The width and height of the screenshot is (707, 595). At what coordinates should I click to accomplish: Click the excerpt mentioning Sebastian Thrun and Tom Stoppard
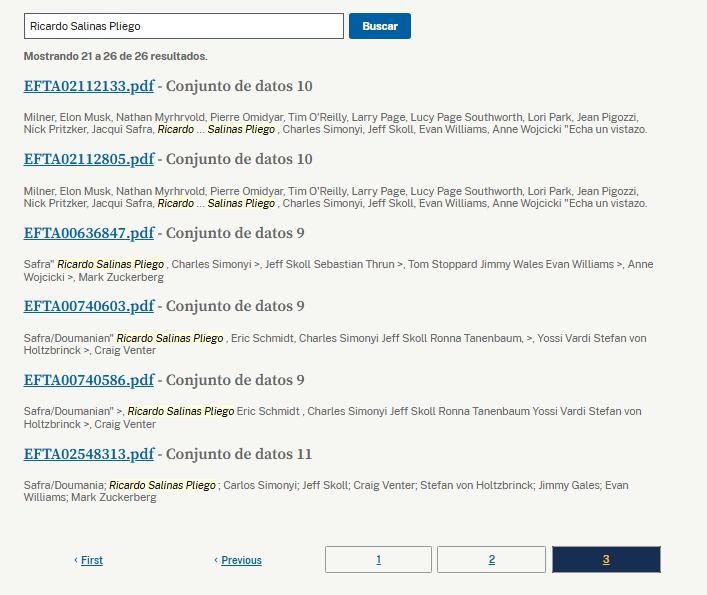(x=339, y=270)
